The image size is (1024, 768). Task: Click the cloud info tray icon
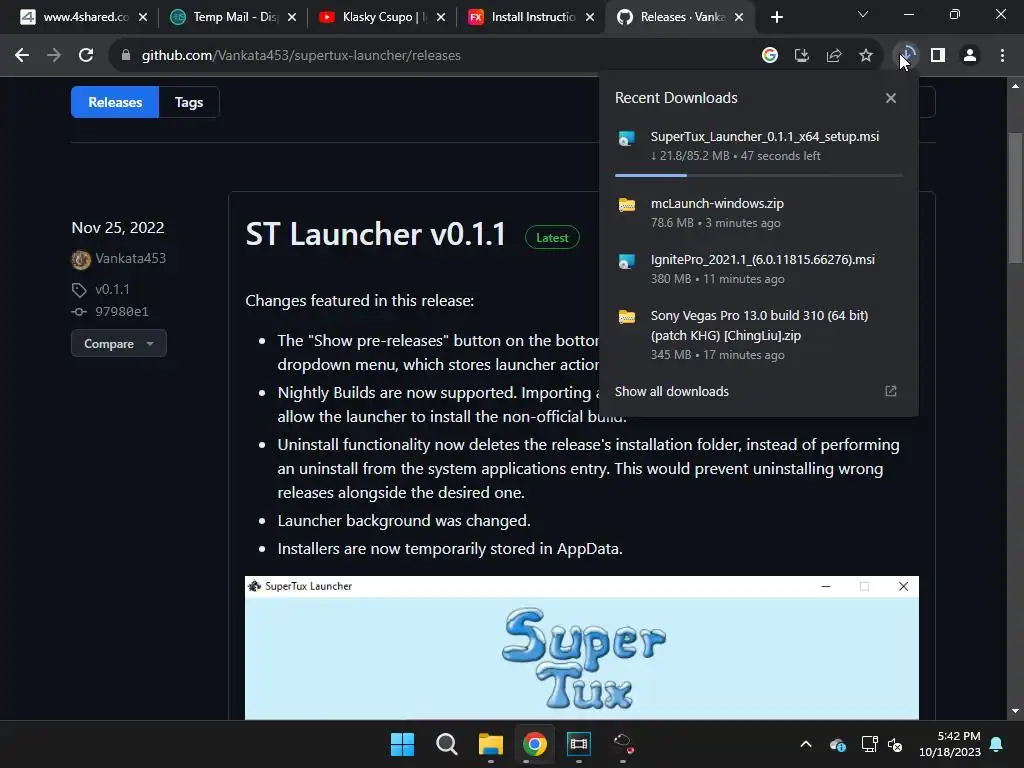(x=837, y=744)
